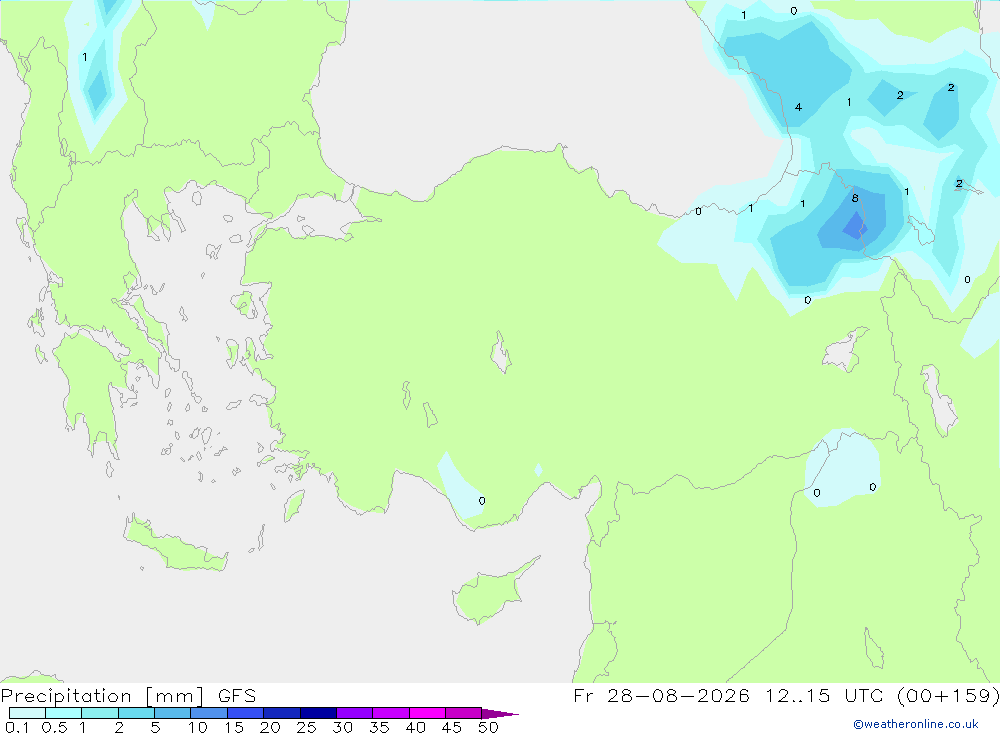This screenshot has height=733, width=1000.
Task: Click the 1–2 mm legend swatch
Action: (100, 713)
